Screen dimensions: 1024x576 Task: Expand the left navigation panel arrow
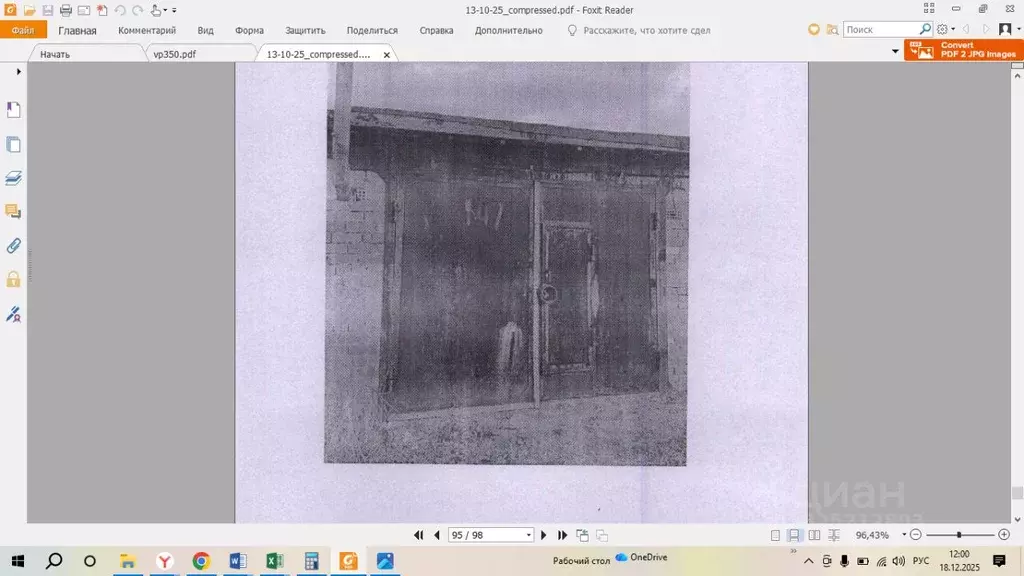tap(18, 72)
